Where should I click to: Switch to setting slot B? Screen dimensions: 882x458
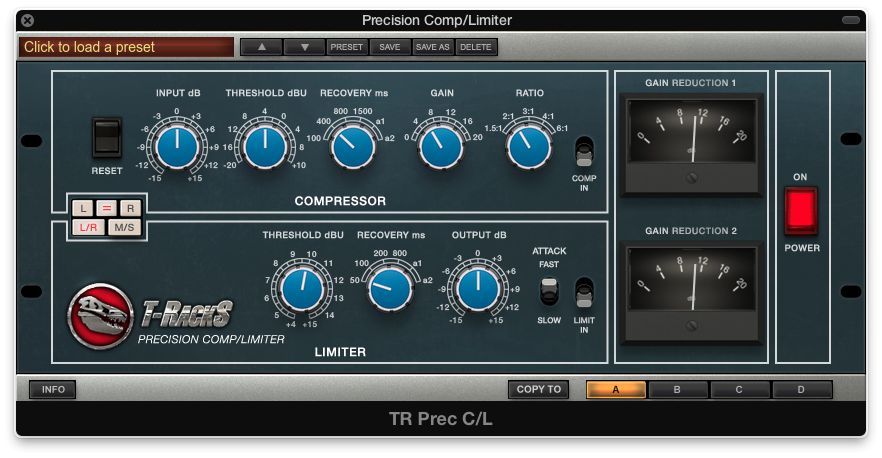677,389
